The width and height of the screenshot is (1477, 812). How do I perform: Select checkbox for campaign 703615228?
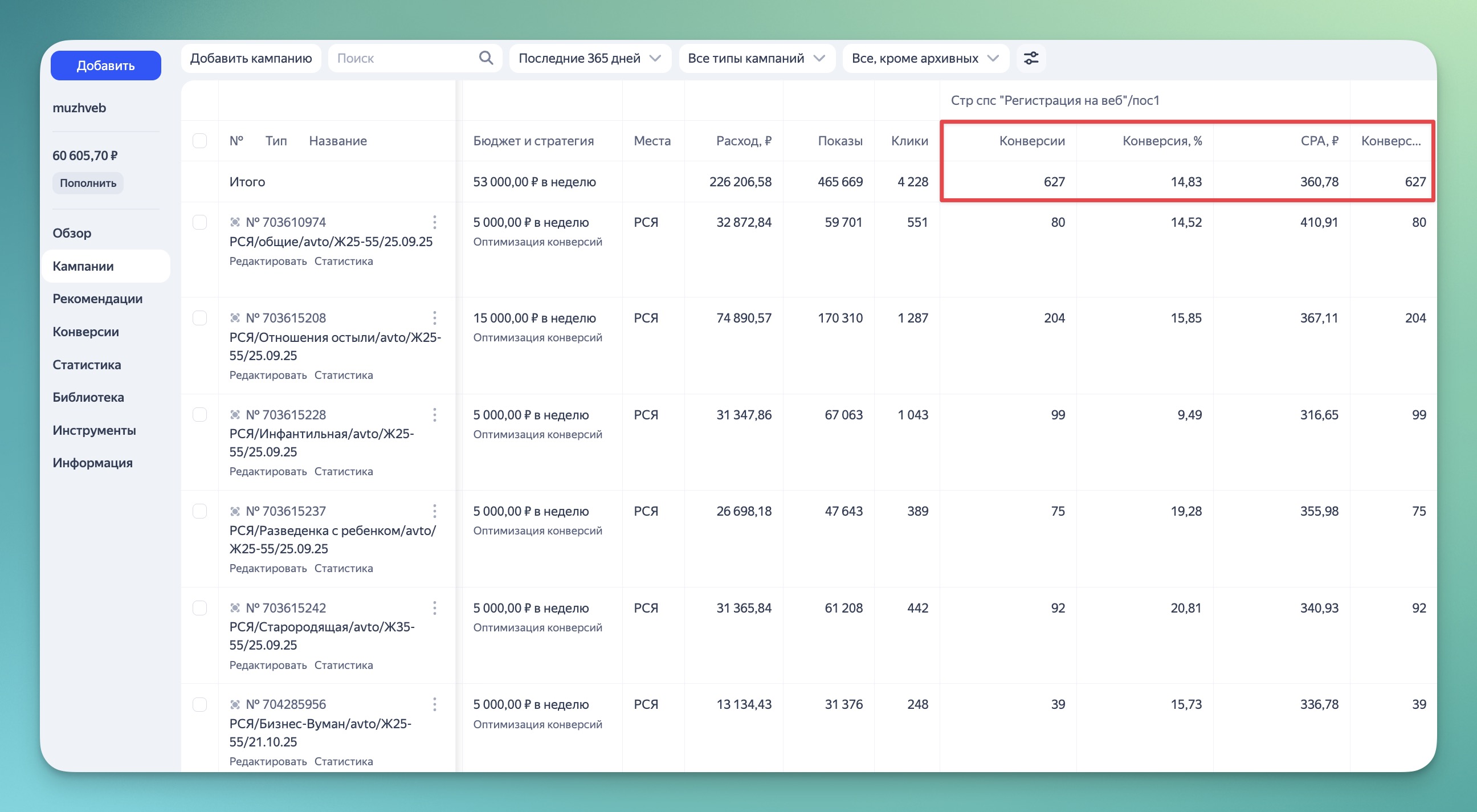(x=199, y=415)
